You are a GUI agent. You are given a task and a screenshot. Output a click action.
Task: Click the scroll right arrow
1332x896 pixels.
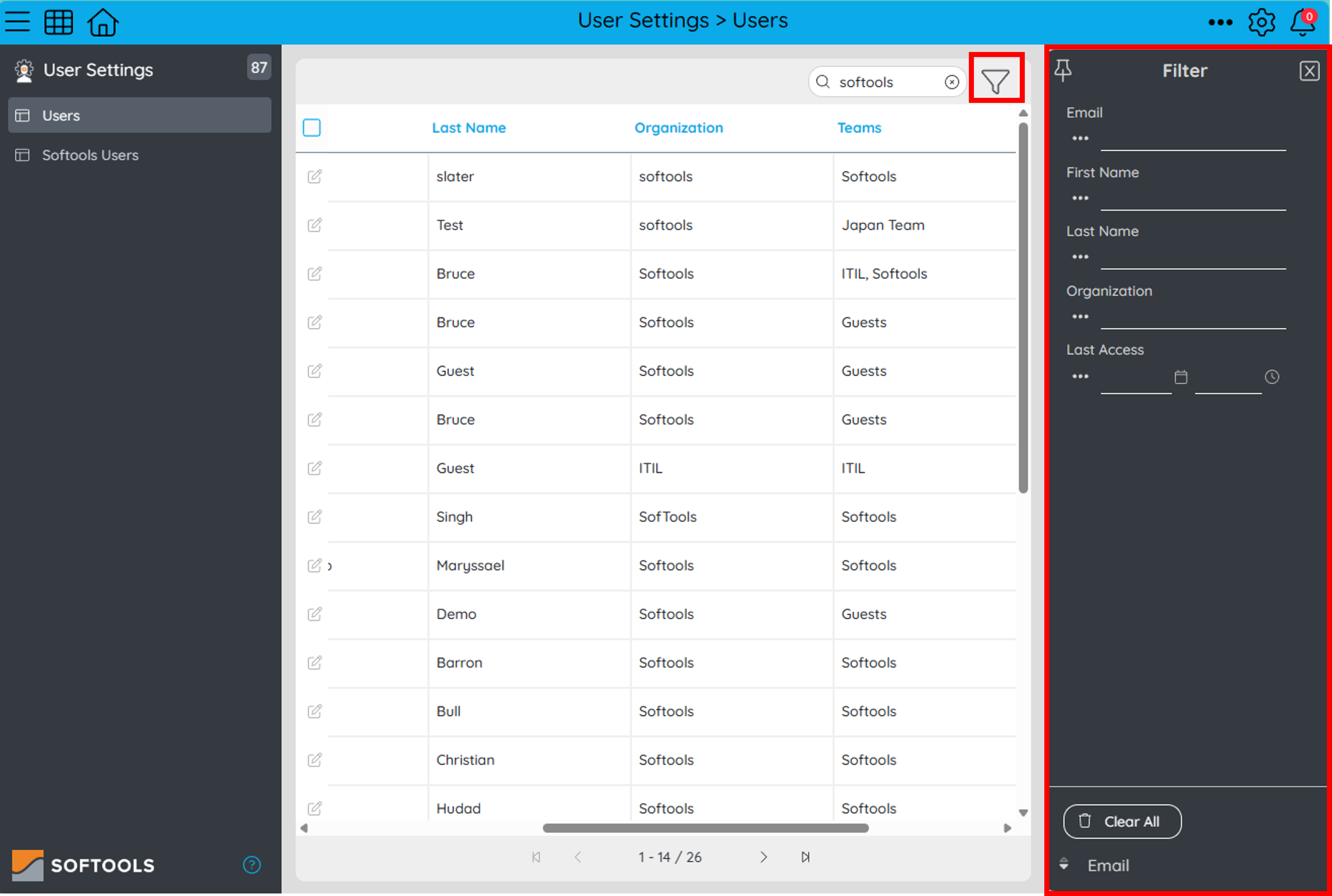pyautogui.click(x=1007, y=828)
